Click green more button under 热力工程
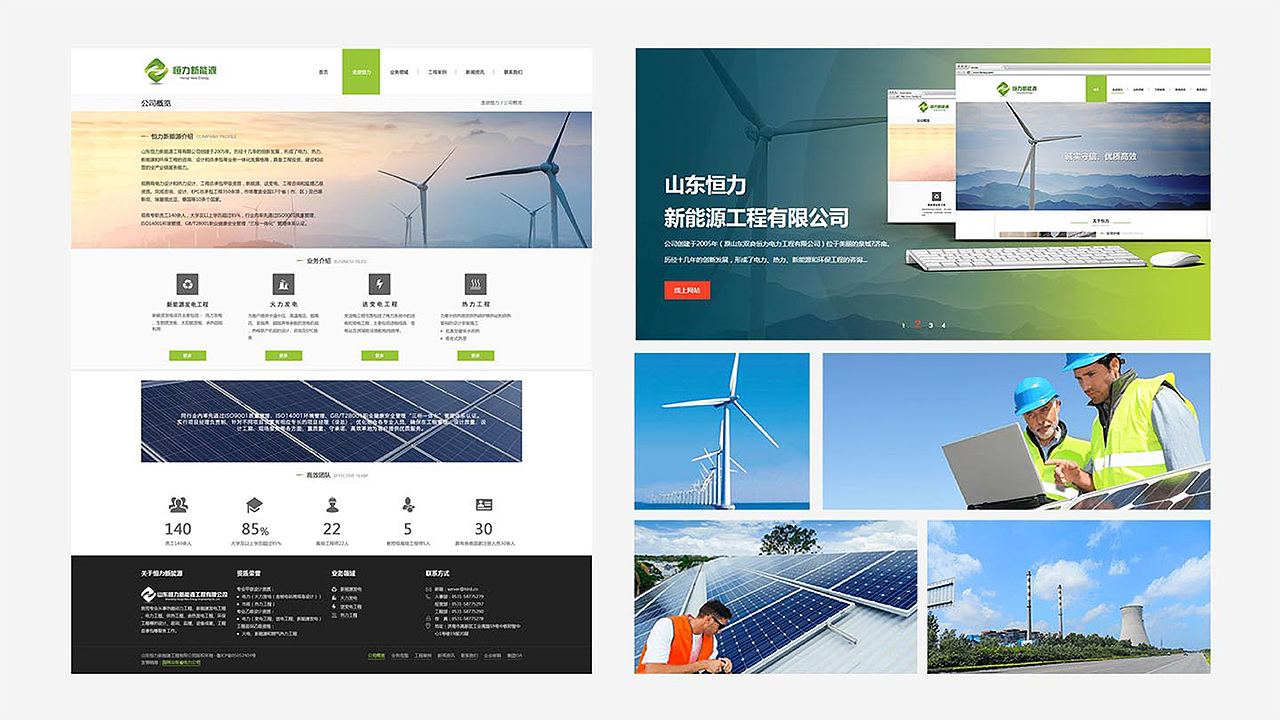The height and width of the screenshot is (720, 1280). pos(475,355)
